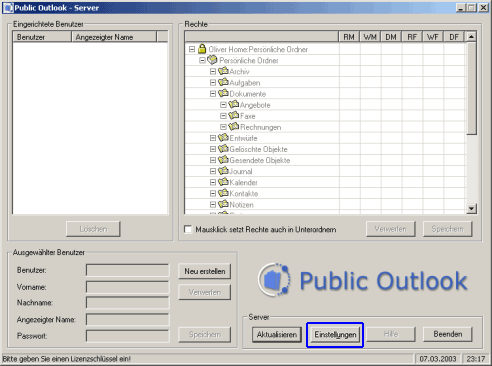Open Einstellungen in the Server group
The image size is (492, 366).
click(x=335, y=334)
